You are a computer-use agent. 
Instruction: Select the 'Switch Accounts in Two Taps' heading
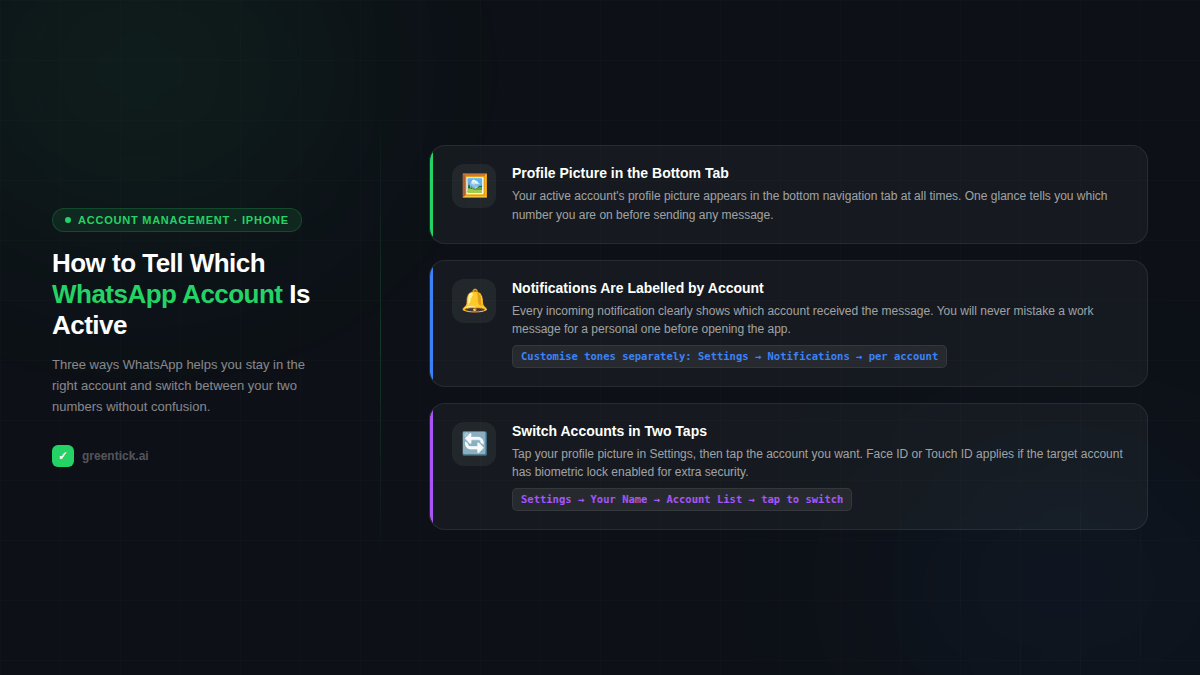[609, 431]
